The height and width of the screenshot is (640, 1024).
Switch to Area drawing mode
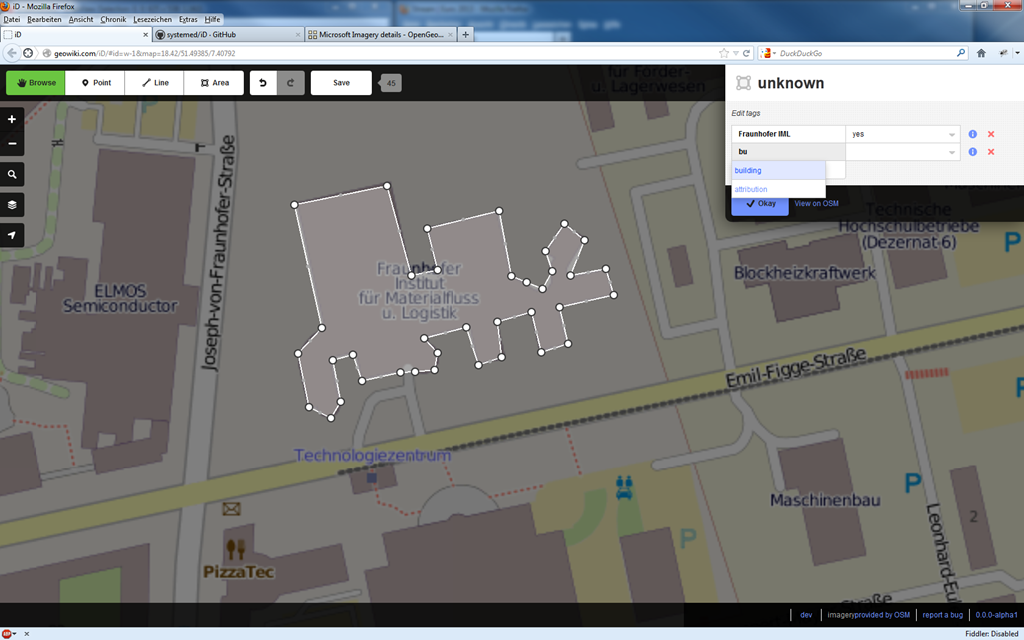pos(214,83)
